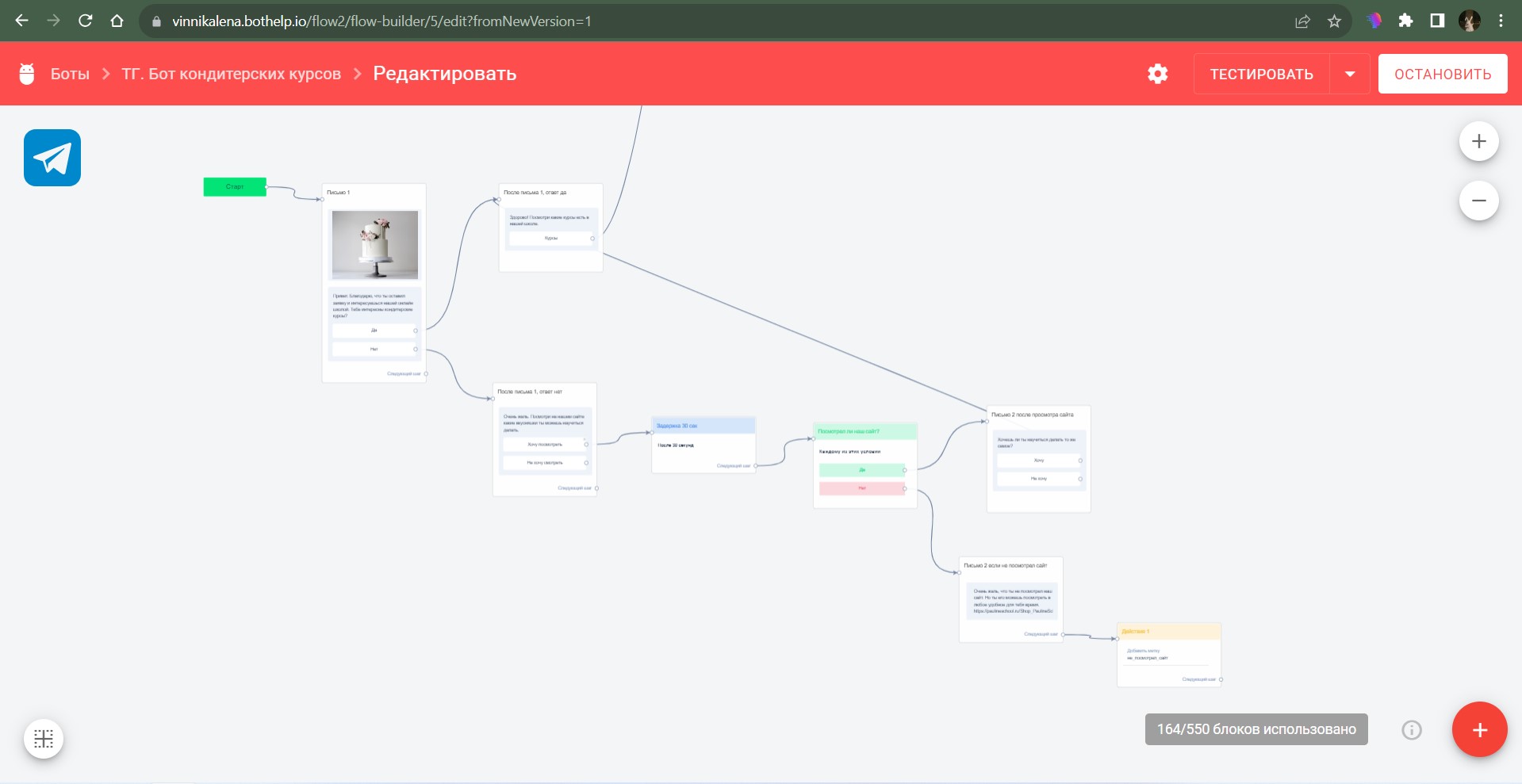
Task: Zoom in the canvas with plus button
Action: tap(1478, 142)
